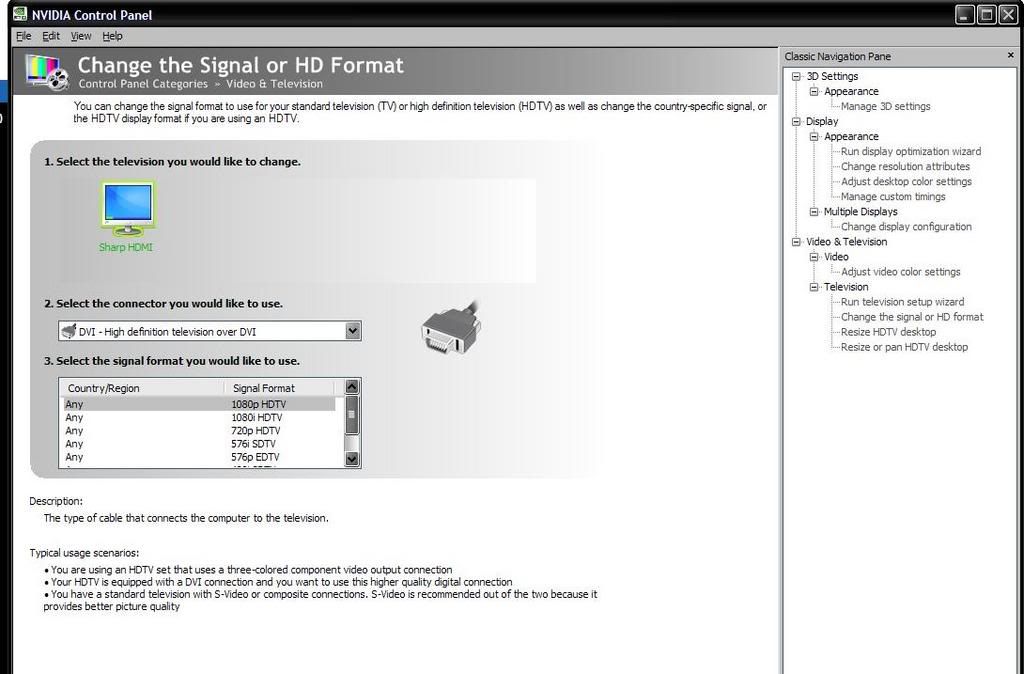Select the Sharp HDMI display icon

[127, 216]
